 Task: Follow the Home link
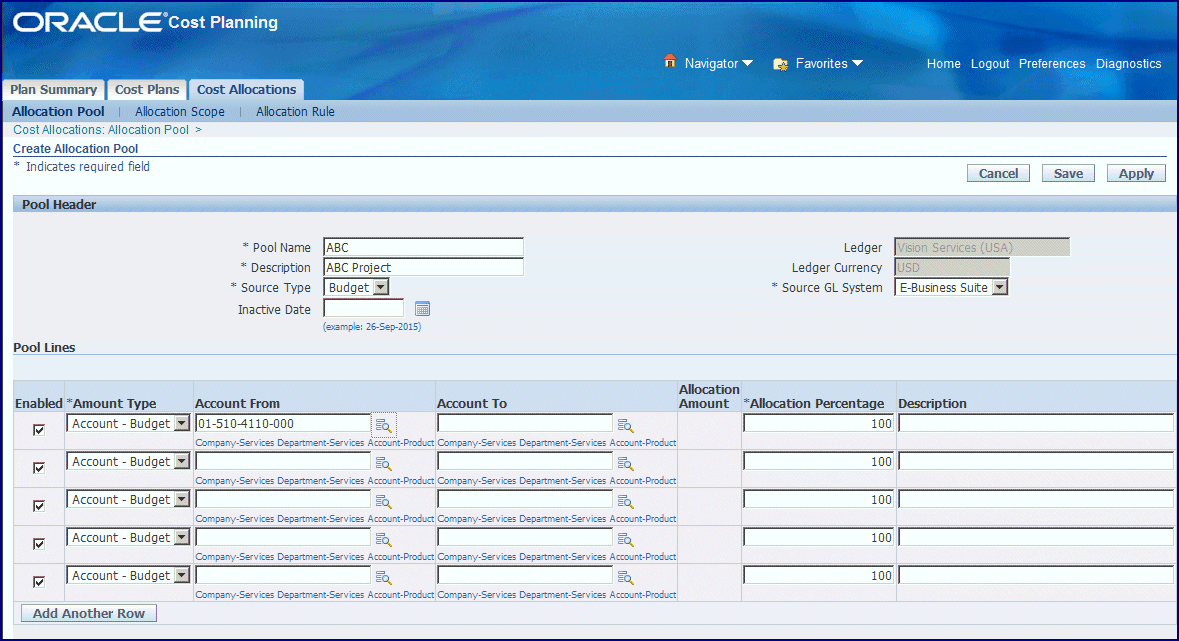pyautogui.click(x=944, y=64)
